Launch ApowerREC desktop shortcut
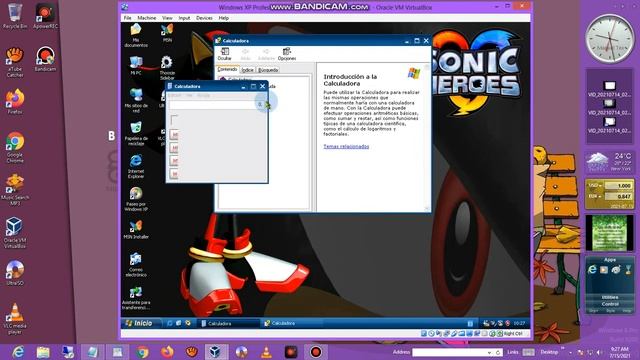The image size is (640, 360). click(x=45, y=16)
